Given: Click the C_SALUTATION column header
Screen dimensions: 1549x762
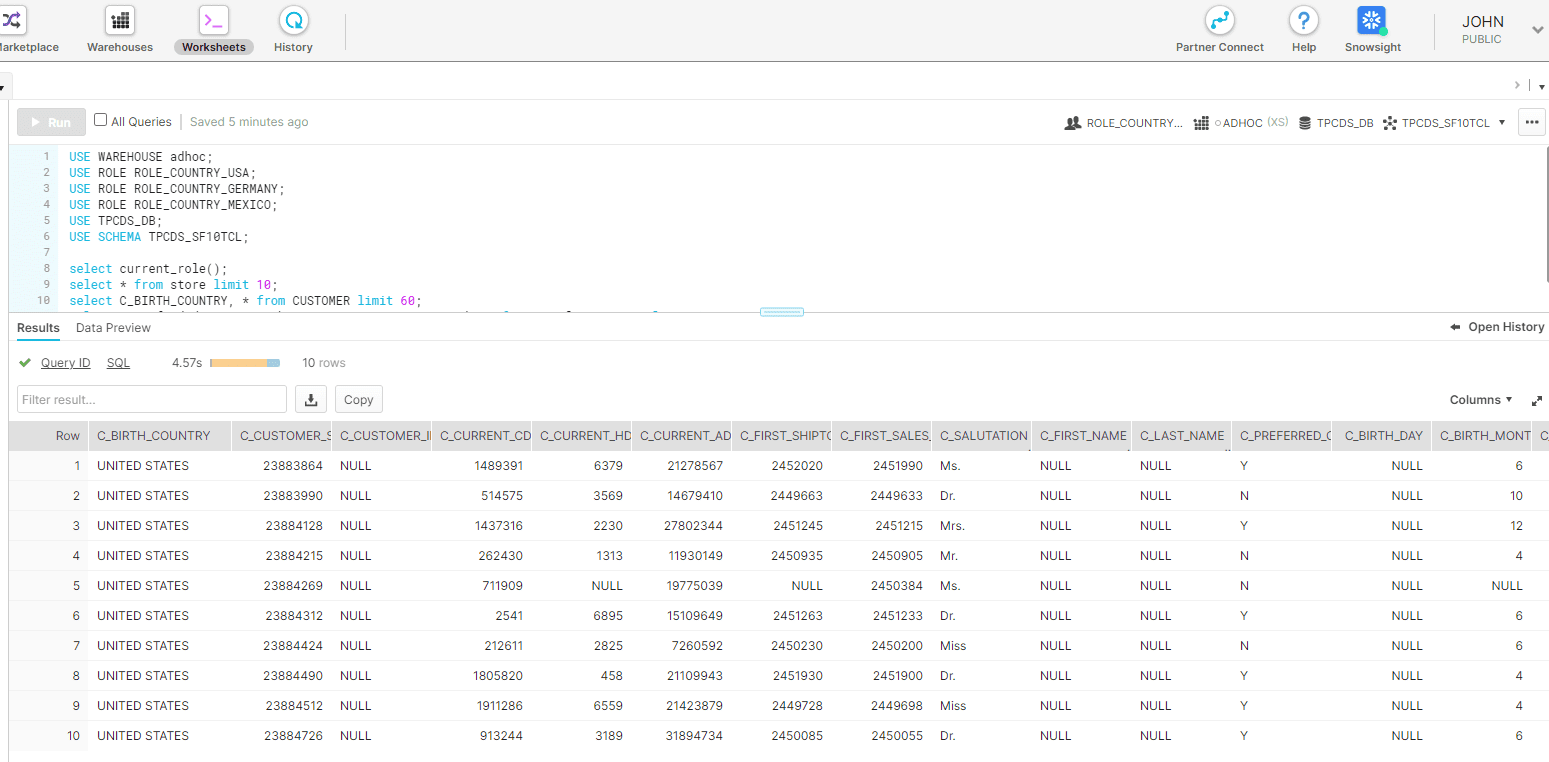Looking at the screenshot, I should pyautogui.click(x=984, y=436).
